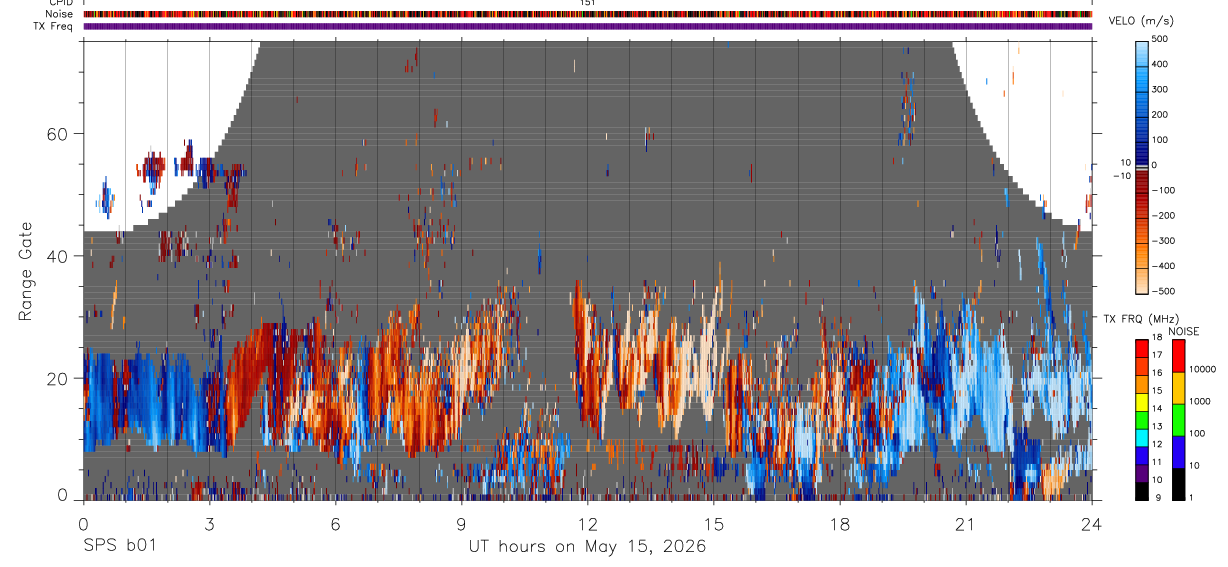Click the Noise row label at top left
This screenshot has height=567, width=1228.
click(x=59, y=14)
